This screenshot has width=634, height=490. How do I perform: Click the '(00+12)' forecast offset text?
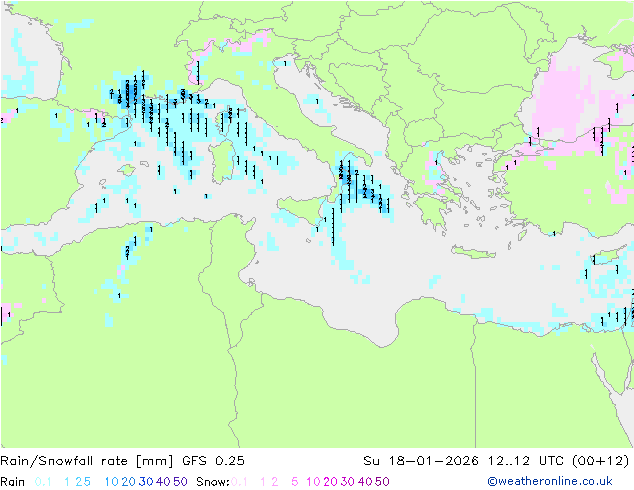pyautogui.click(x=601, y=461)
